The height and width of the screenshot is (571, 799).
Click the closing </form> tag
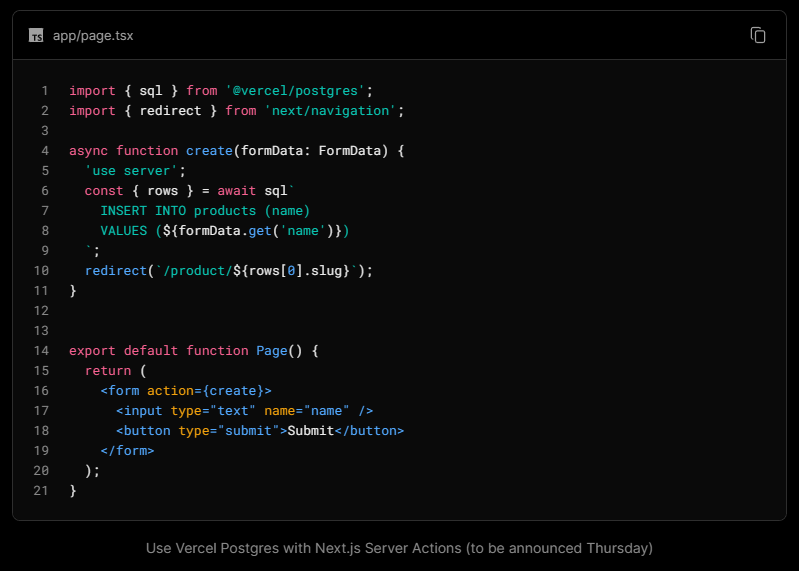[x=127, y=450]
